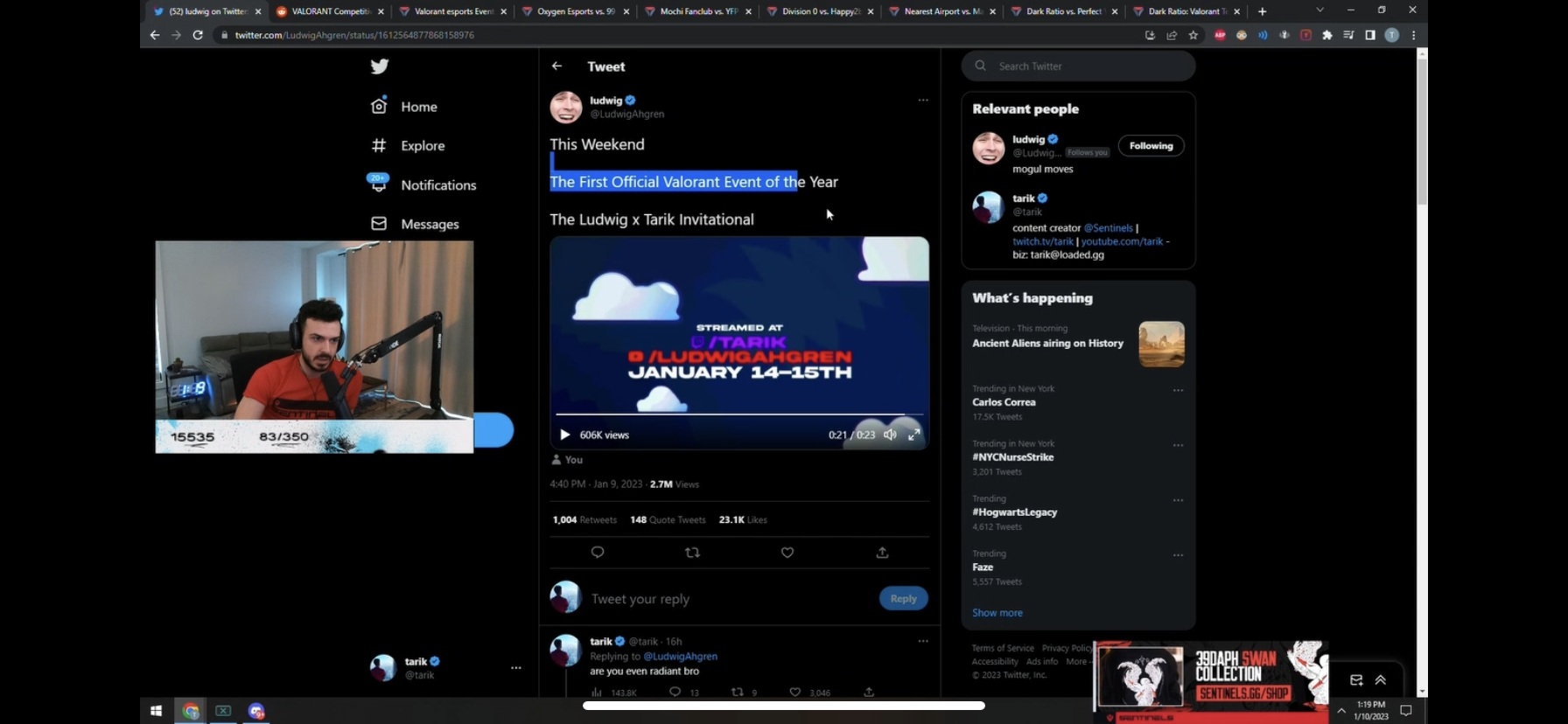The height and width of the screenshot is (724, 1568).
Task: Like ludwig's tweet with the heart icon
Action: [x=787, y=553]
